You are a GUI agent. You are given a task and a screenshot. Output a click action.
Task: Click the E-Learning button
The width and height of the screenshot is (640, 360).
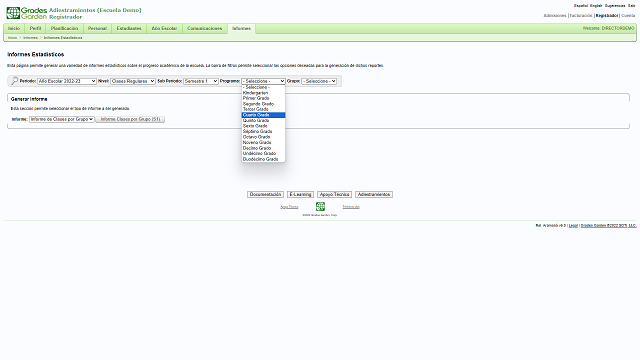300,195
